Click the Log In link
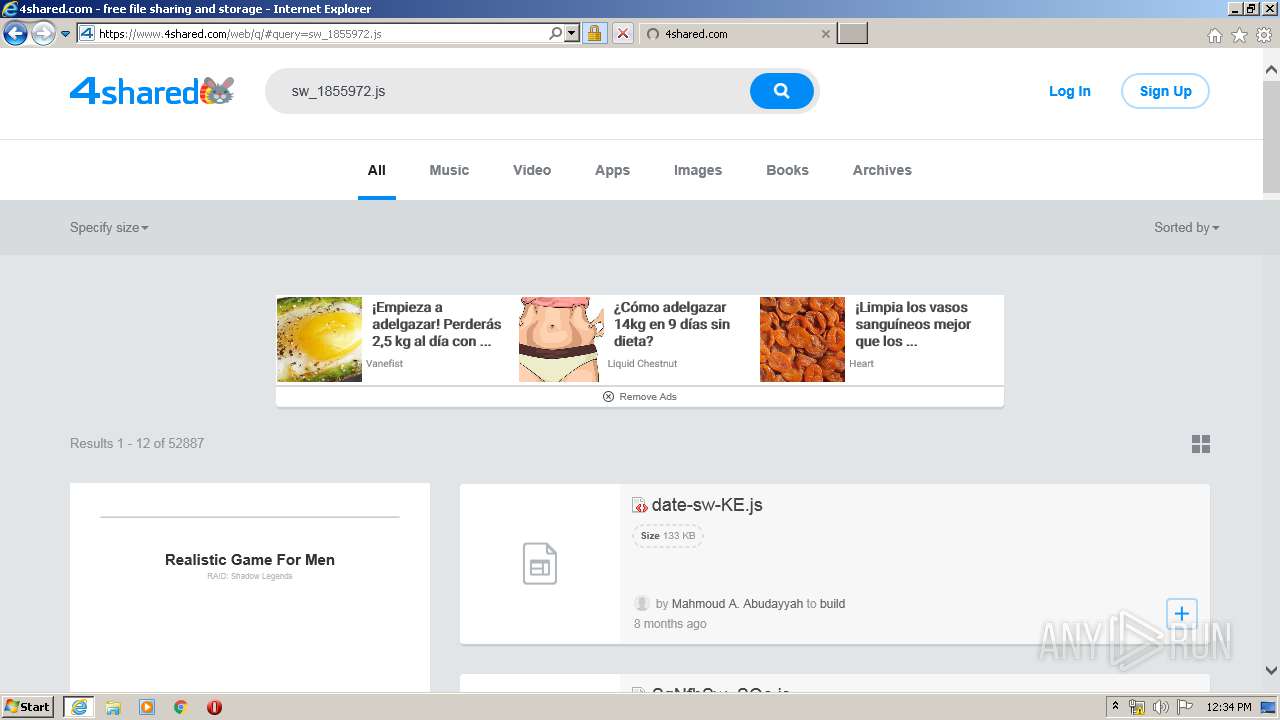 (x=1069, y=92)
